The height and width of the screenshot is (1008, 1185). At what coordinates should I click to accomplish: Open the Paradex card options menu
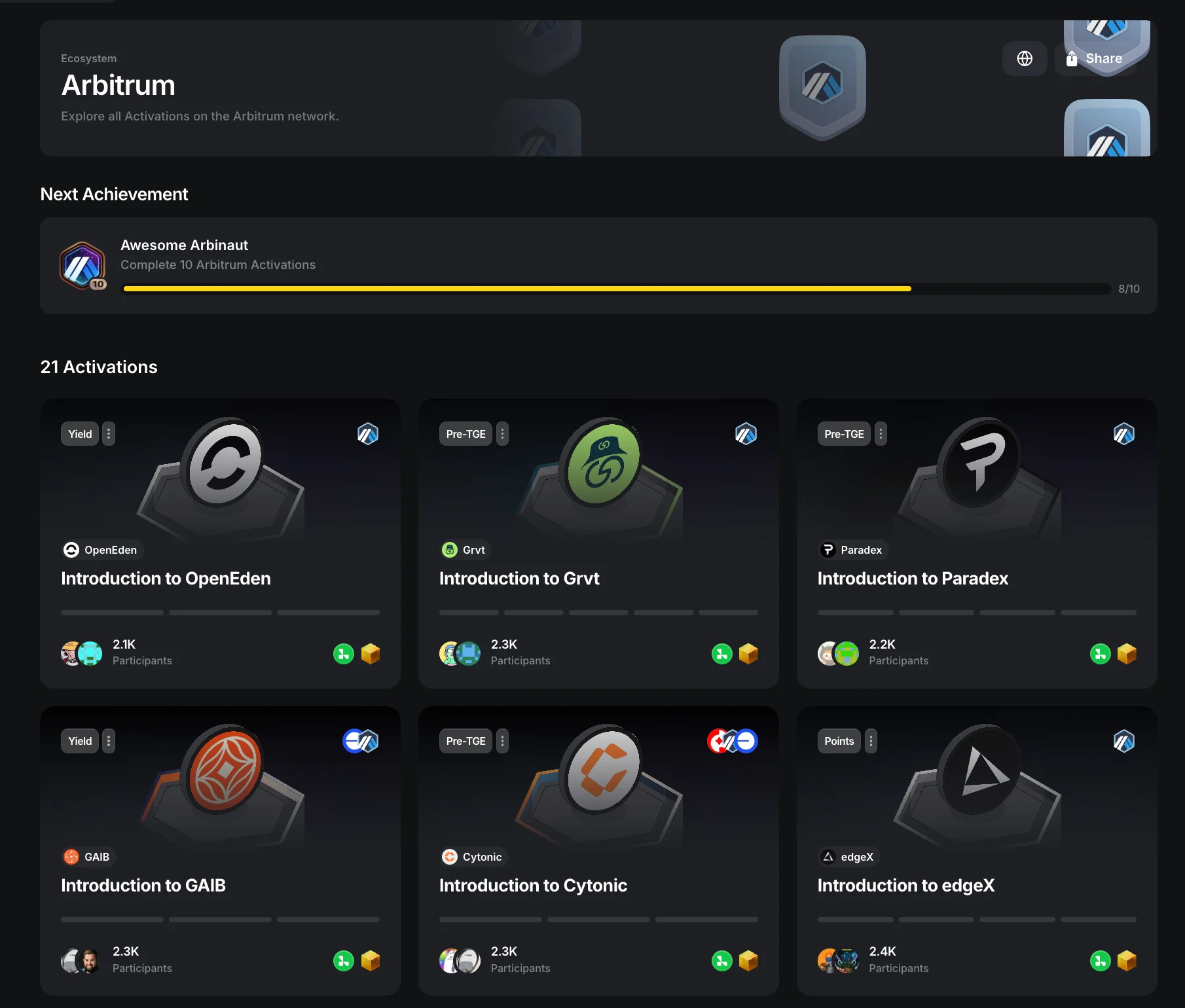[x=881, y=434]
